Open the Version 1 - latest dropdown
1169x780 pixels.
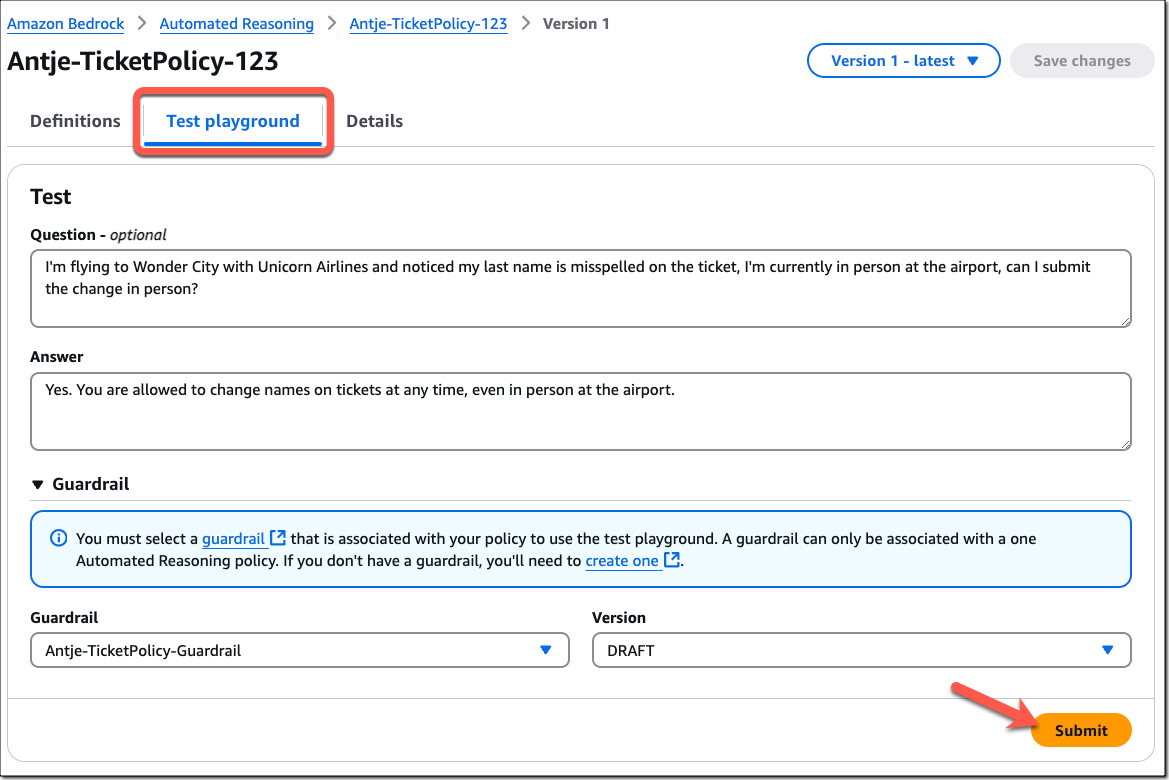pyautogui.click(x=904, y=61)
